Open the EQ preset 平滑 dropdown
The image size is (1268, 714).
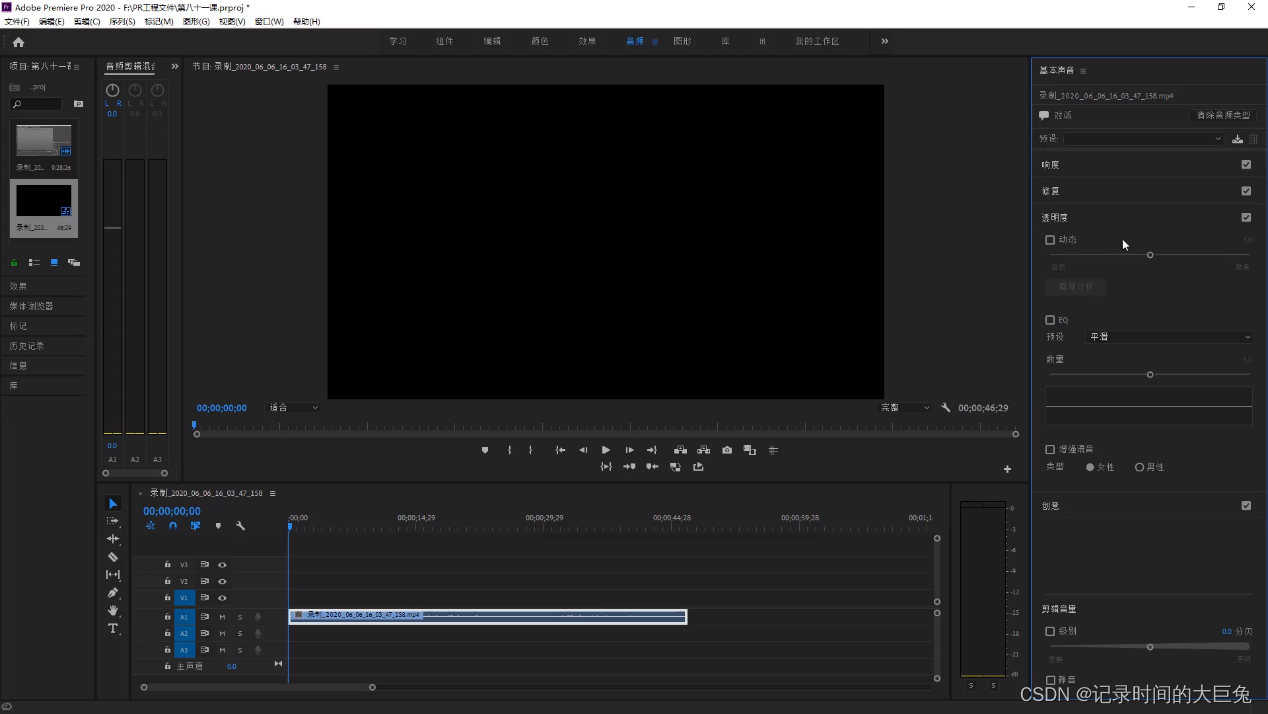(1169, 337)
